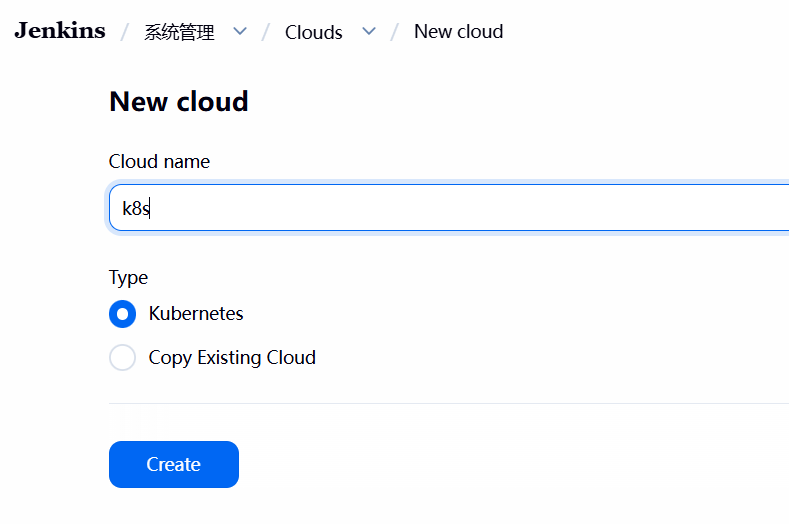Select the Copy Existing Cloud radio option
The width and height of the screenshot is (789, 524).
click(122, 357)
